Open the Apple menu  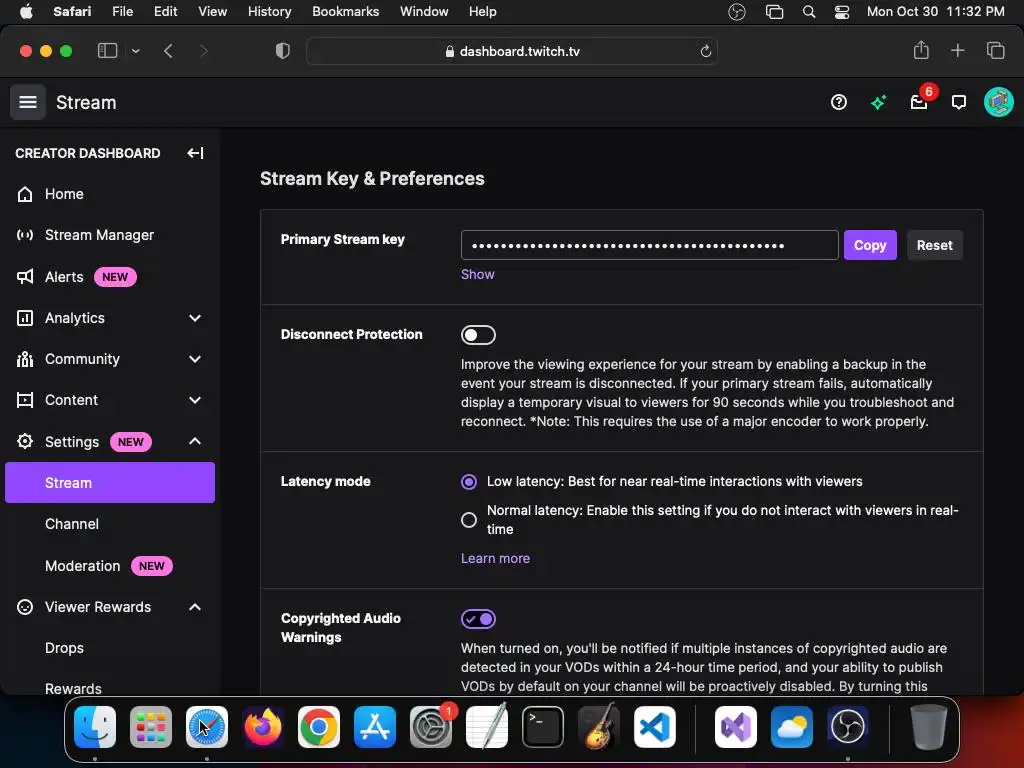pyautogui.click(x=26, y=11)
